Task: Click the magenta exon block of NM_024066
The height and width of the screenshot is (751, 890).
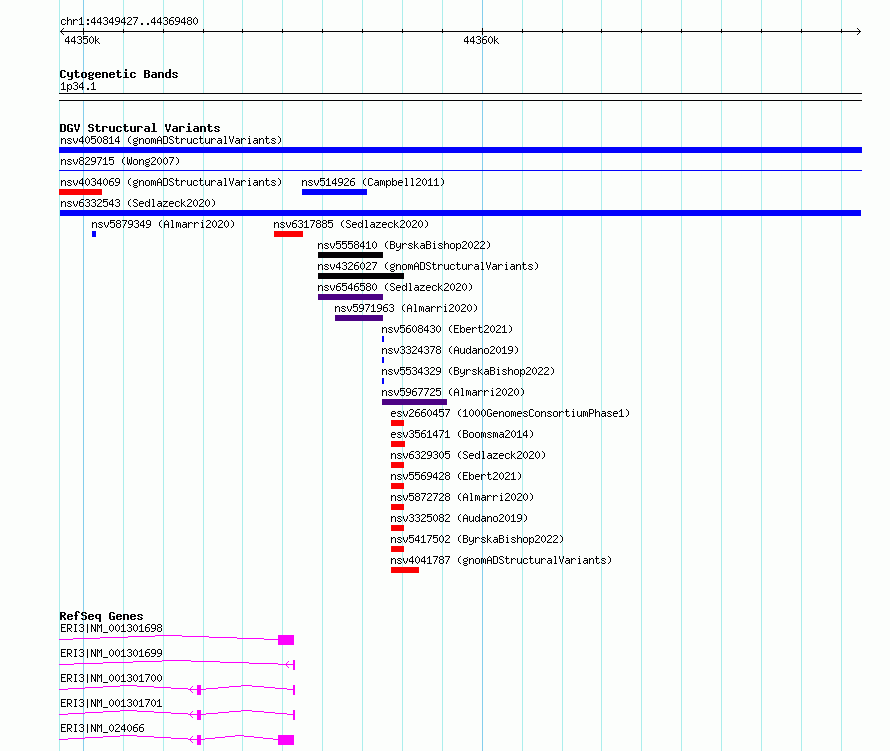Action: point(286,740)
